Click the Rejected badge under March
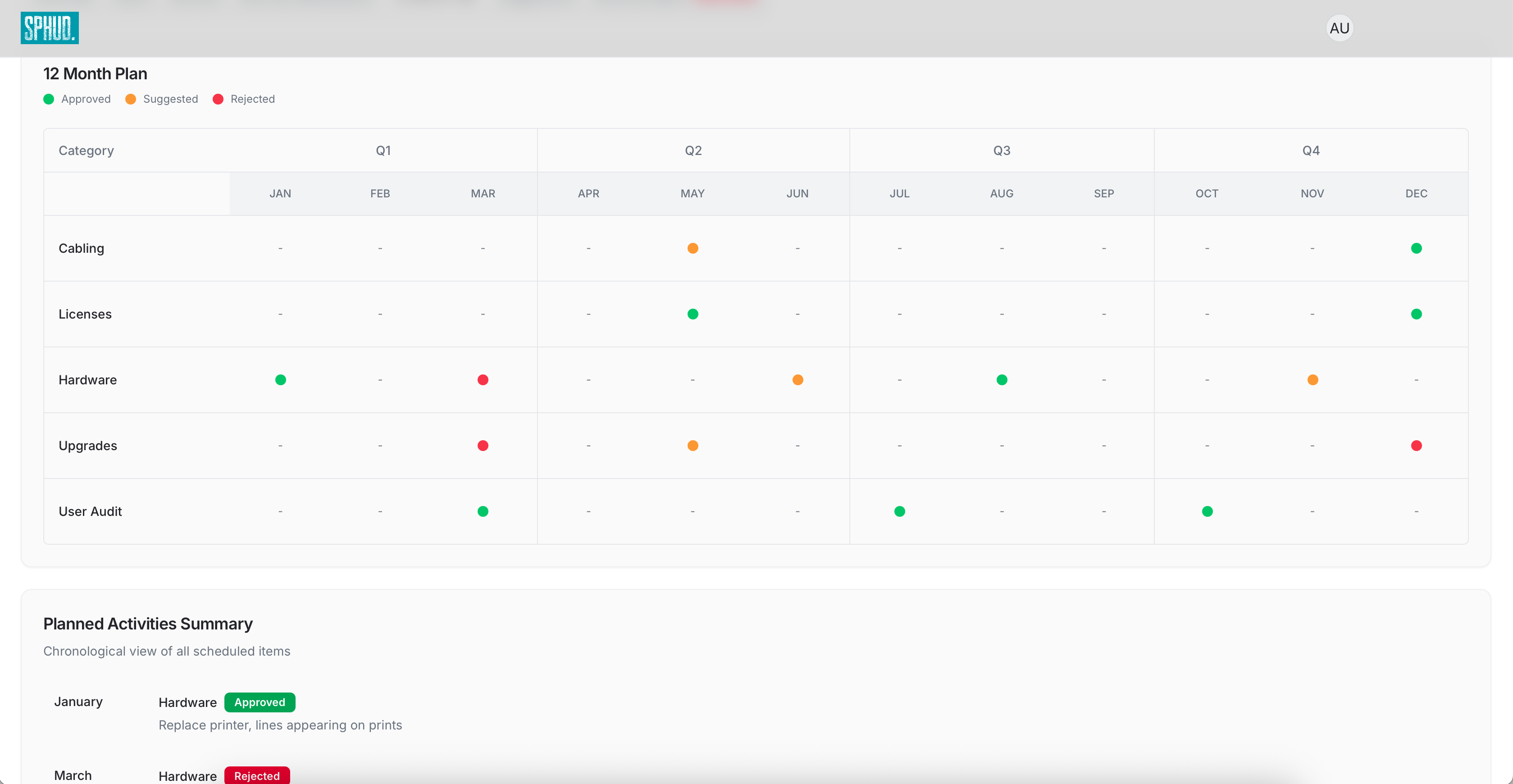The image size is (1513, 784). [257, 776]
